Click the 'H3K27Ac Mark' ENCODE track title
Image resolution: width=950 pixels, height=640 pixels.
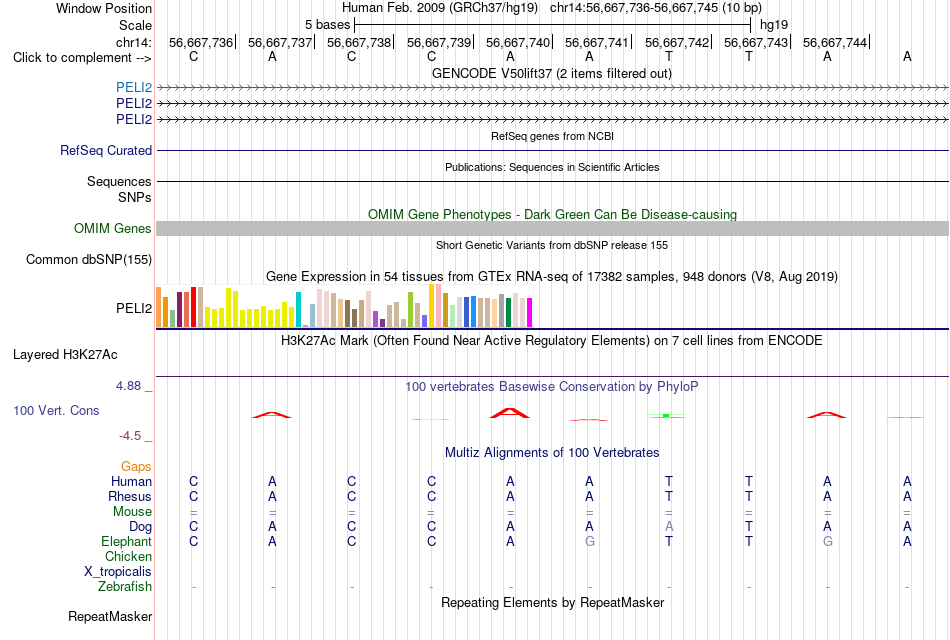pyautogui.click(x=552, y=341)
